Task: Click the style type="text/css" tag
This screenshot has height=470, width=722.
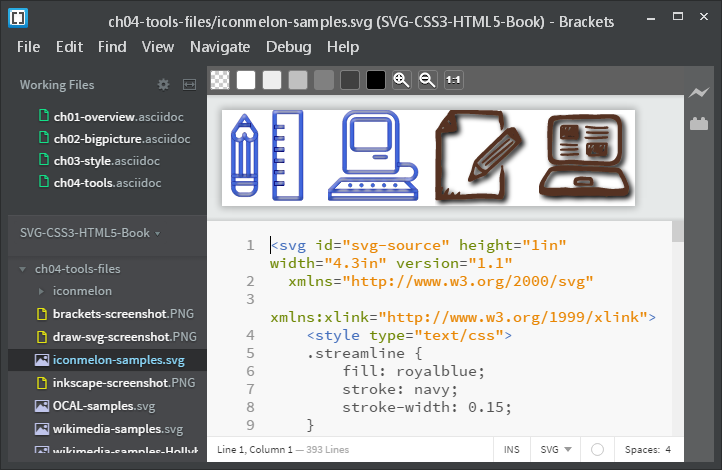Action: point(409,335)
